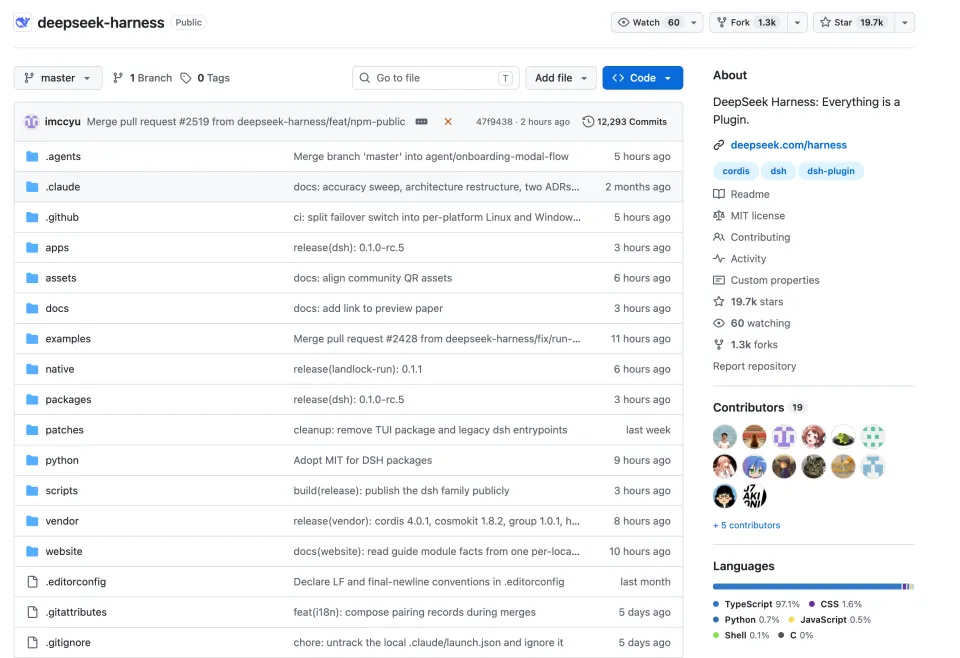
Task: Click the .editorconfig file icon
Action: click(x=32, y=581)
